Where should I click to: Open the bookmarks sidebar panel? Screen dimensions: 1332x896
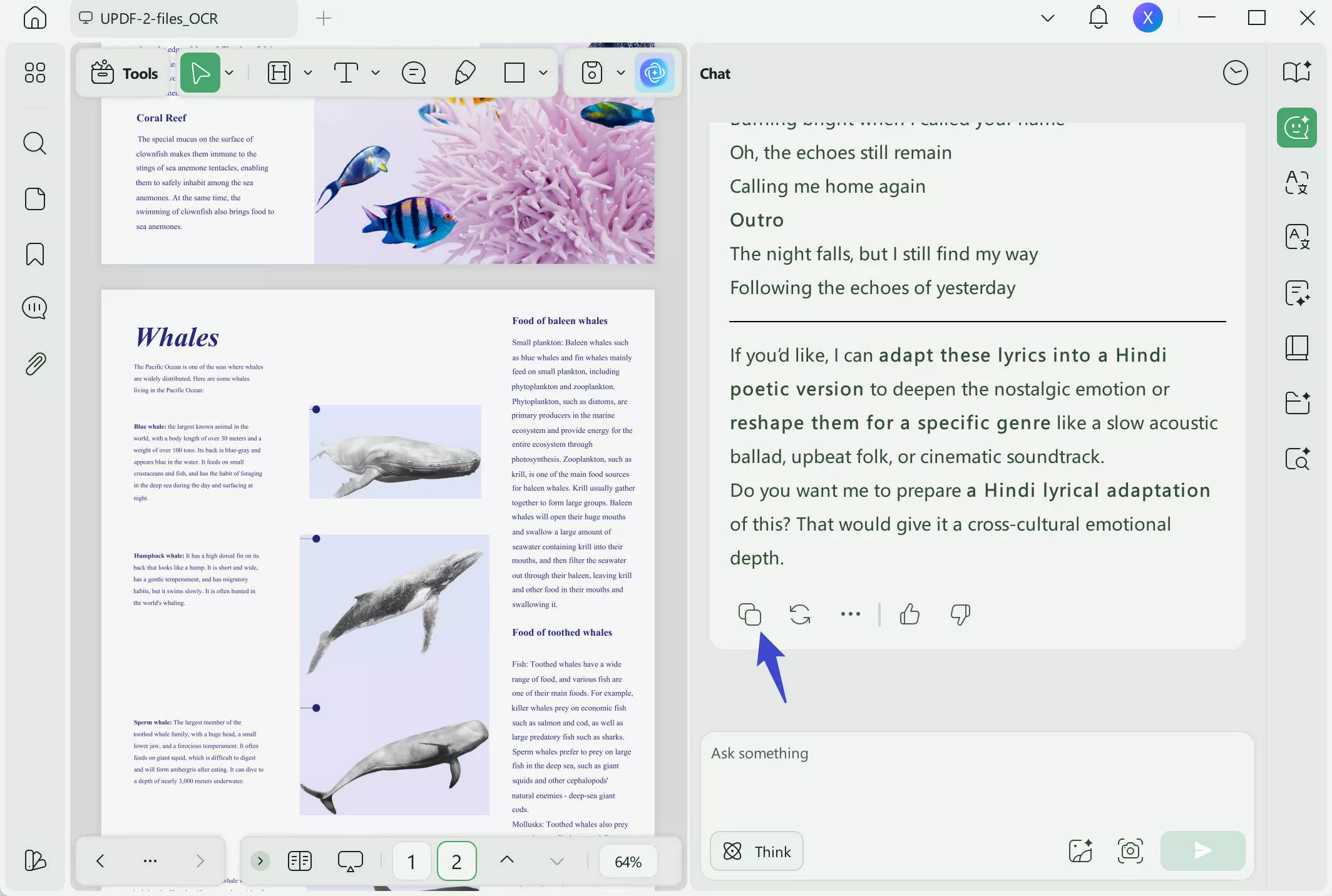point(35,254)
